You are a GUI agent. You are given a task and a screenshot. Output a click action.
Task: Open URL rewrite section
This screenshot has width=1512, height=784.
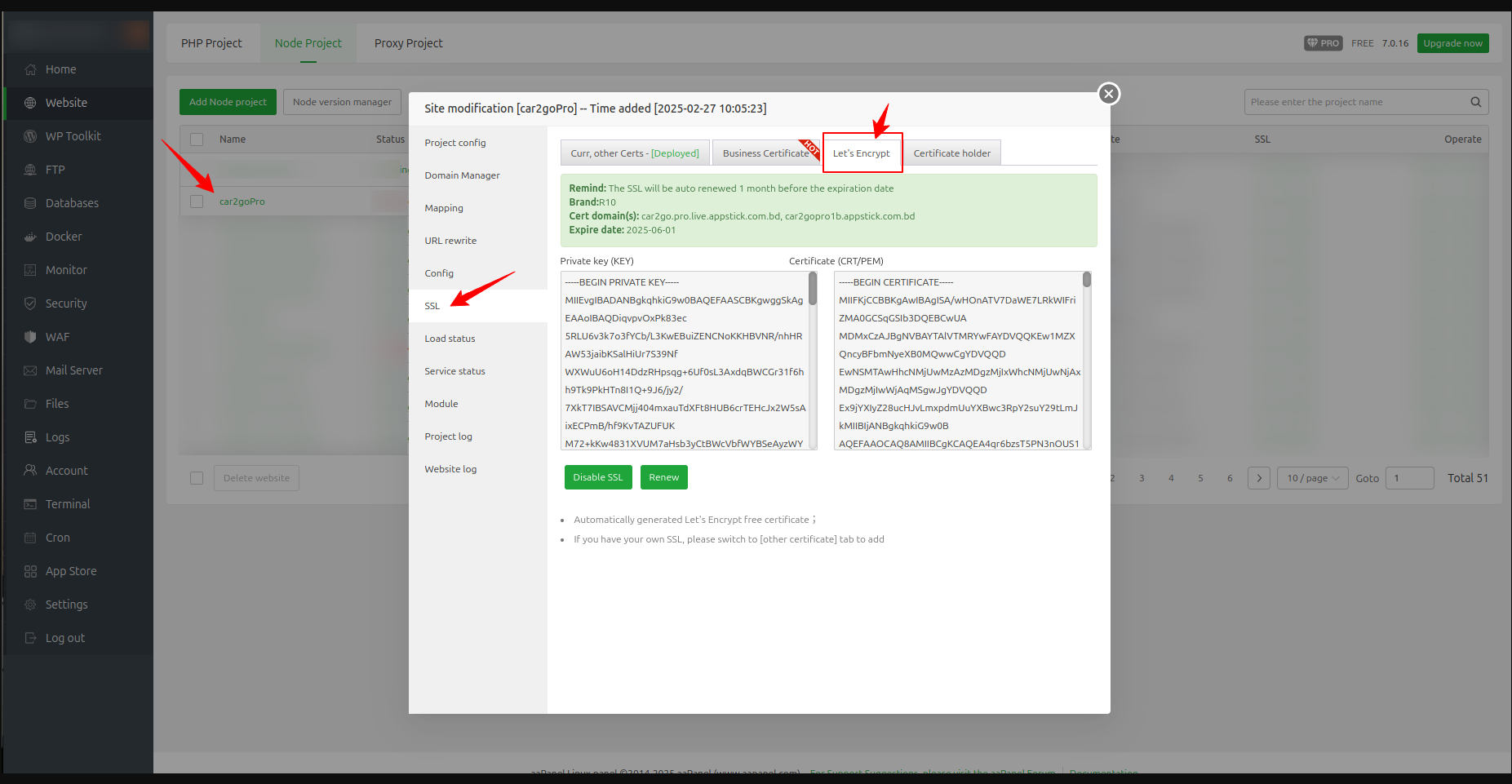pos(478,241)
